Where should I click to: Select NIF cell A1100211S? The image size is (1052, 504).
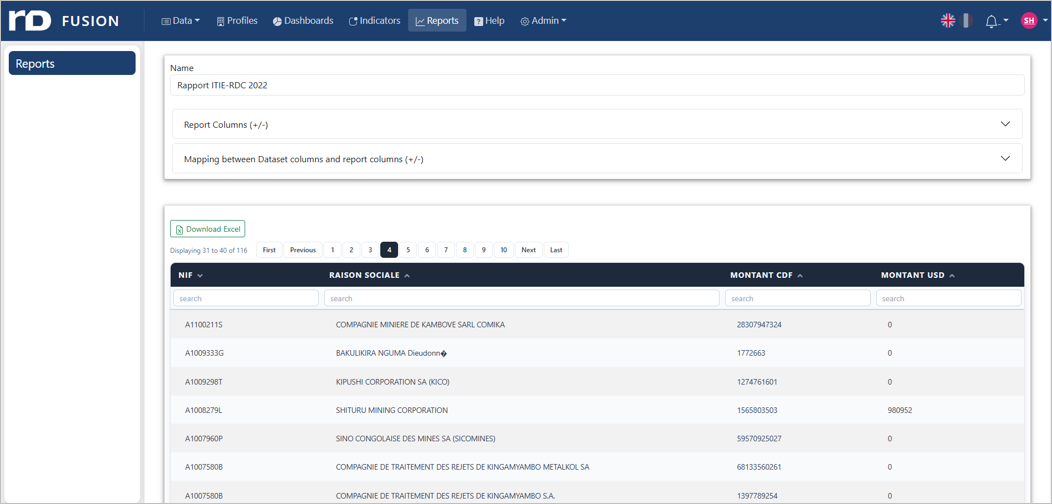[x=203, y=325]
